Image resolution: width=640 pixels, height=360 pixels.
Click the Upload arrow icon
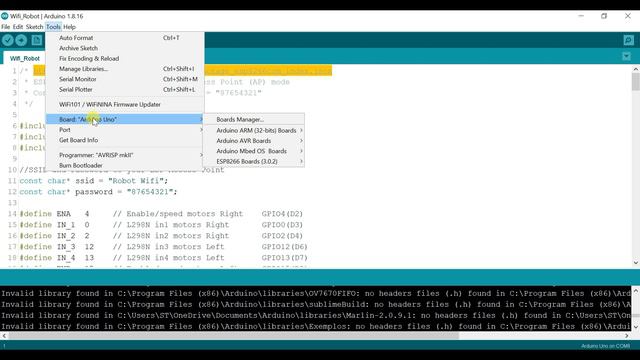click(x=21, y=40)
